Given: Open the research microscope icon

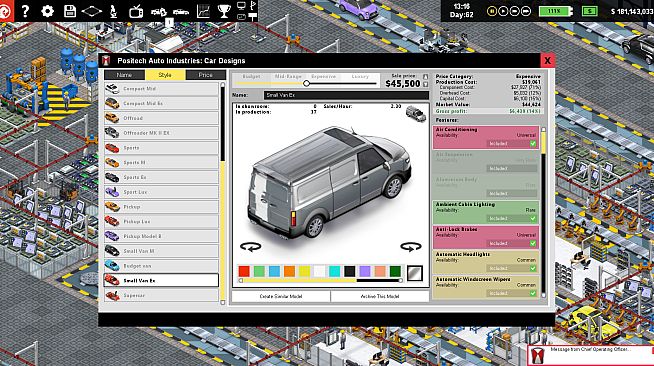Looking at the screenshot, I should click(x=113, y=11).
